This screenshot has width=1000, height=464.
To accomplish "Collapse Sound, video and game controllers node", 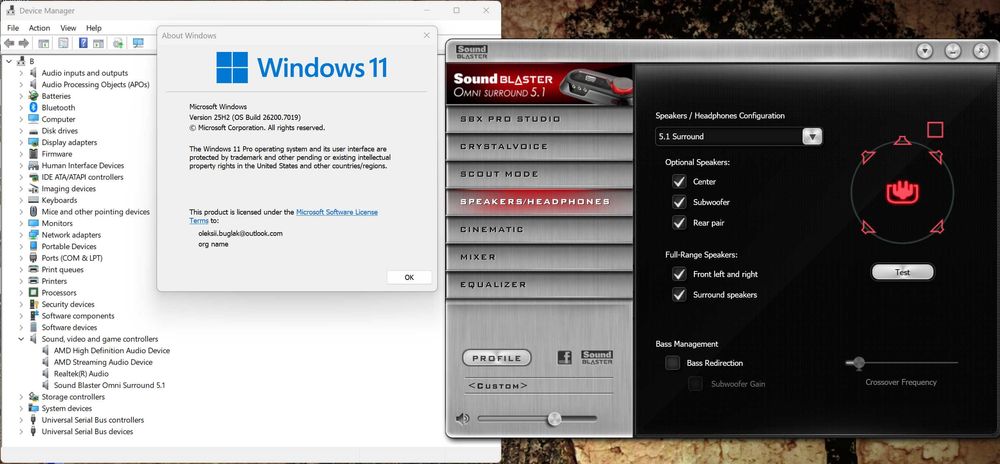I will 20,339.
